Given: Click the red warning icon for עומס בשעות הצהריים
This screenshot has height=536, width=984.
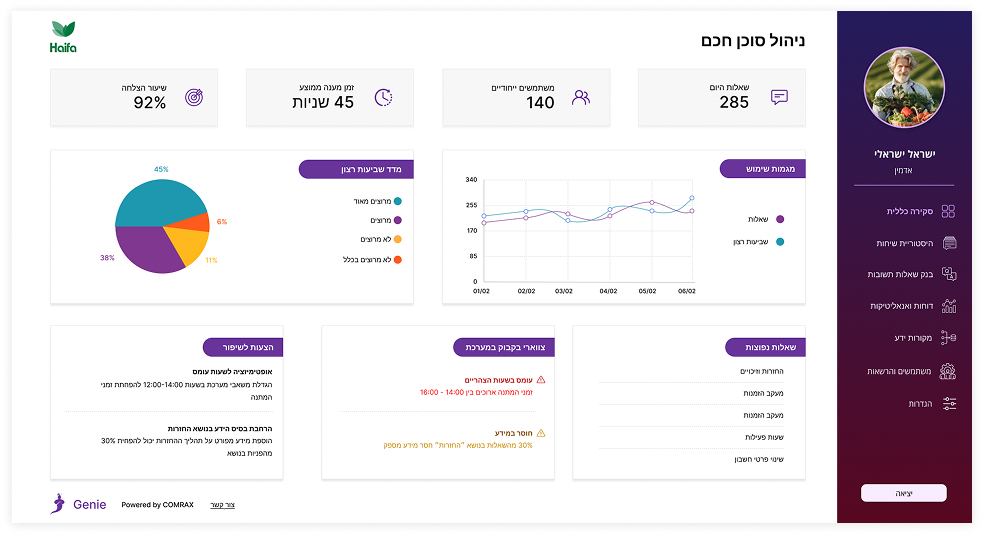Looking at the screenshot, I should 541,380.
